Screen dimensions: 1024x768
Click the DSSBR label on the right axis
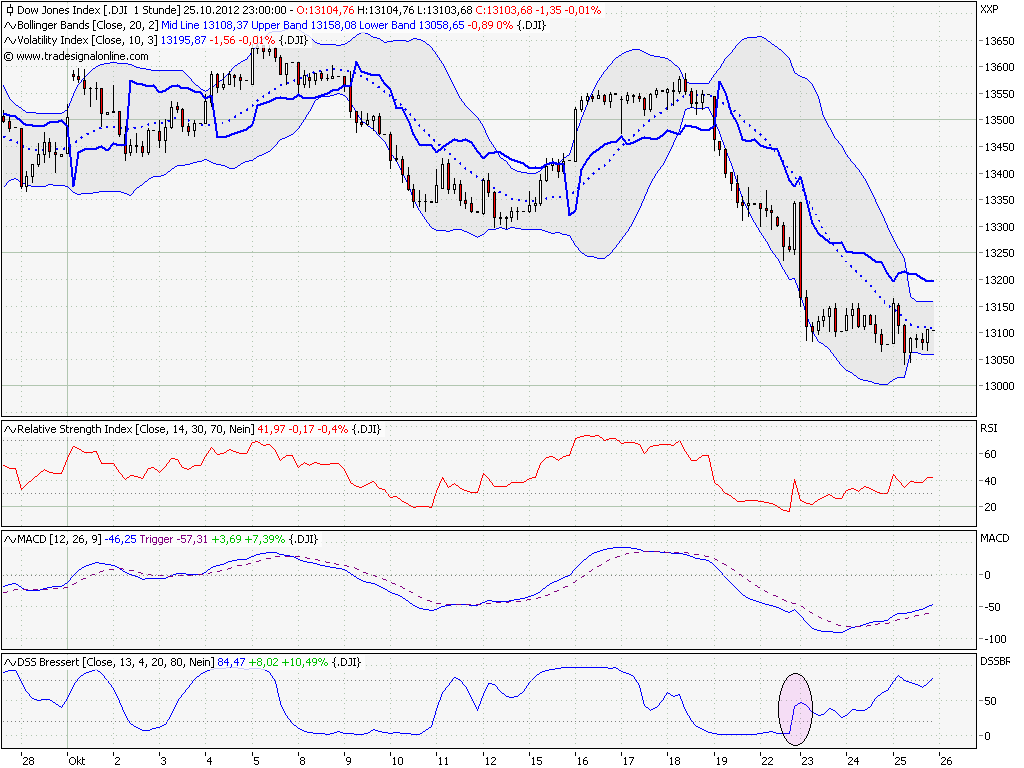point(998,661)
